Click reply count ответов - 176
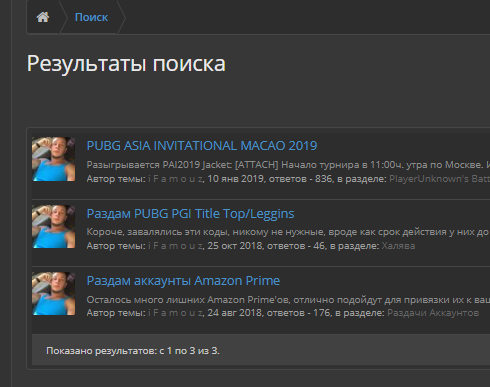Viewport: 490px width, 387px height. [x=298, y=313]
